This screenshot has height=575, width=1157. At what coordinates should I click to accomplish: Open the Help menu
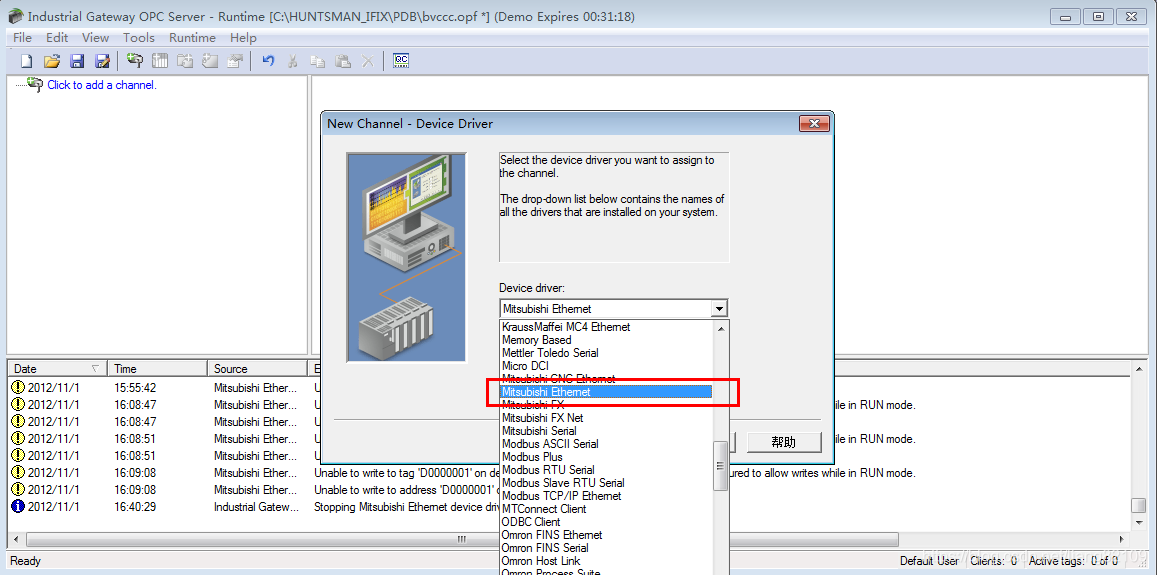pyautogui.click(x=243, y=38)
